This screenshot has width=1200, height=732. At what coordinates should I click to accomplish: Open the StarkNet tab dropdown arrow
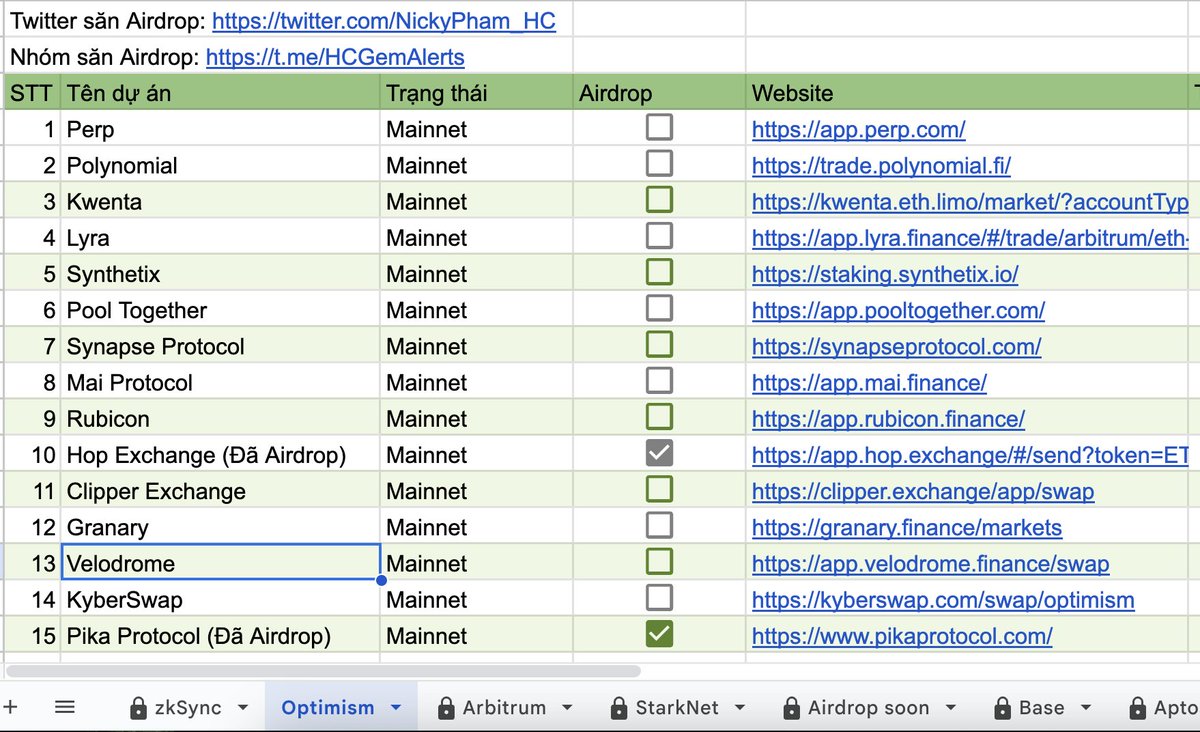[x=741, y=708]
